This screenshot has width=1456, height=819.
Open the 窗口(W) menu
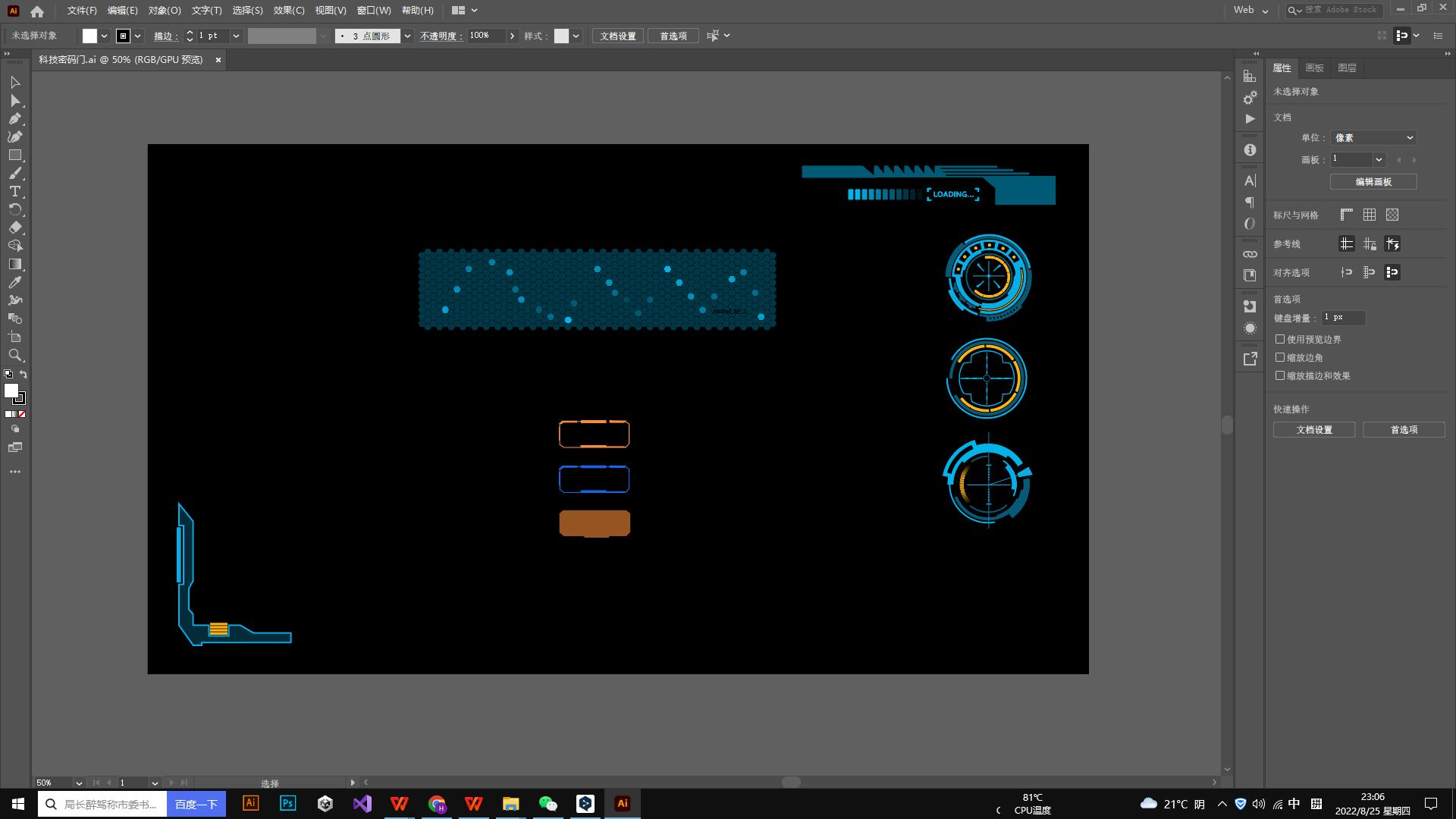tap(374, 11)
